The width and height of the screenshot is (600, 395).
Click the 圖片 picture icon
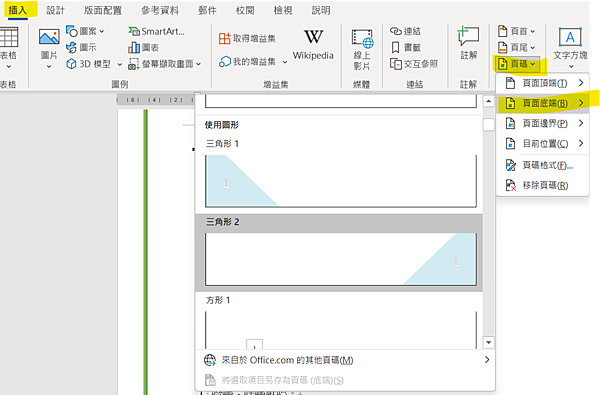(x=49, y=37)
